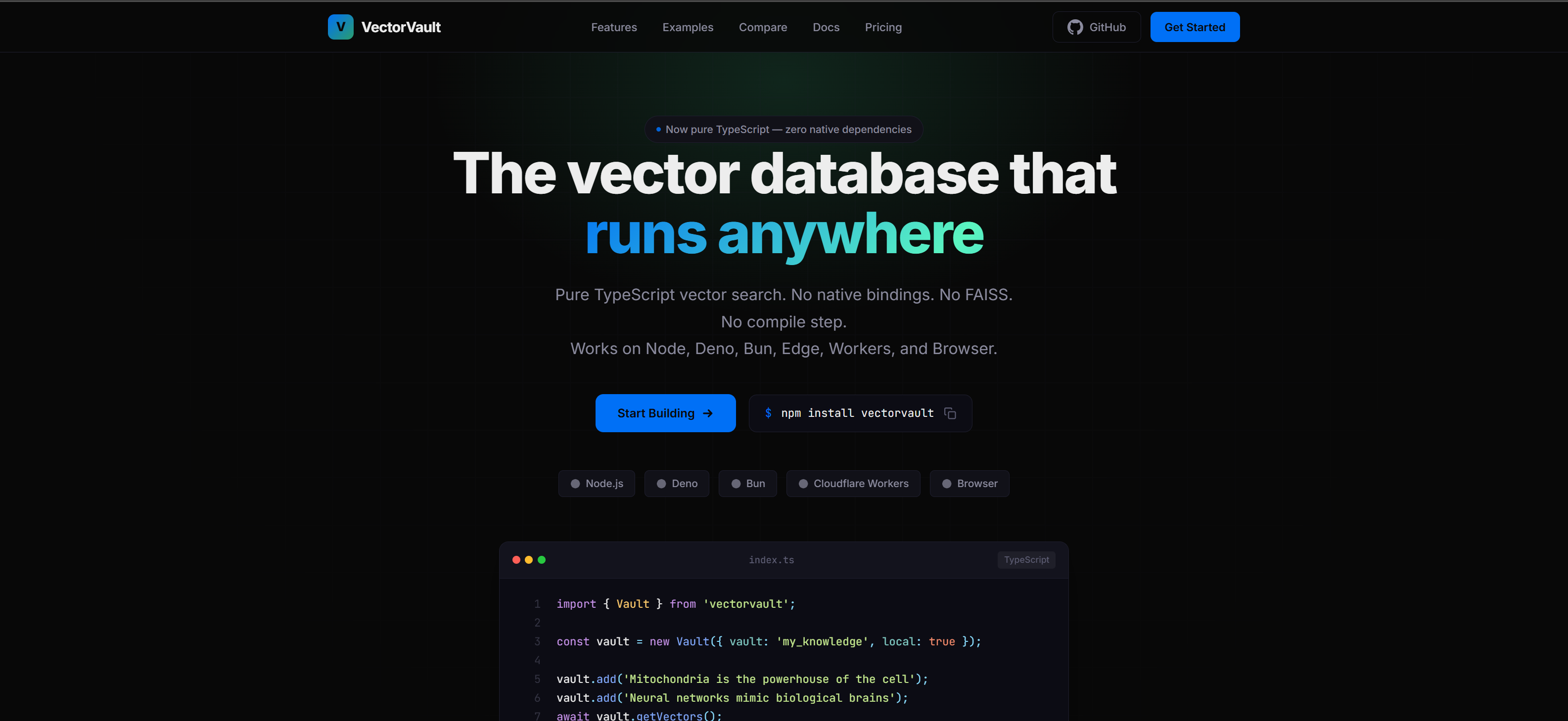1568x721 pixels.
Task: Click the yellow traffic light on code window
Action: [x=529, y=559]
